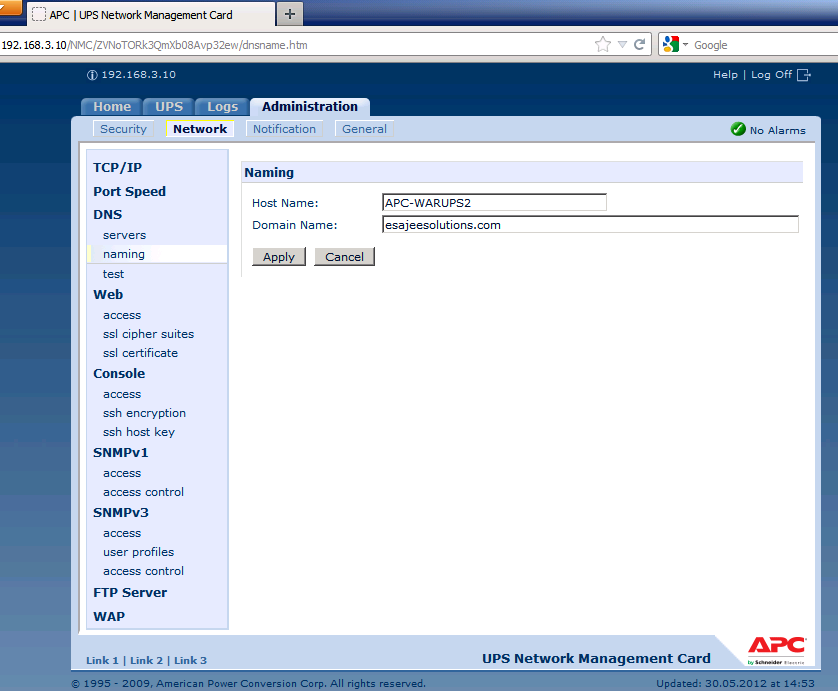
Task: Open access under Web
Action: pyautogui.click(x=122, y=315)
